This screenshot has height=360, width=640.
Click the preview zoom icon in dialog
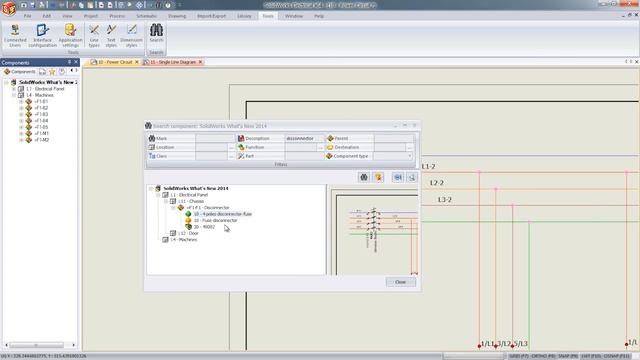click(412, 177)
